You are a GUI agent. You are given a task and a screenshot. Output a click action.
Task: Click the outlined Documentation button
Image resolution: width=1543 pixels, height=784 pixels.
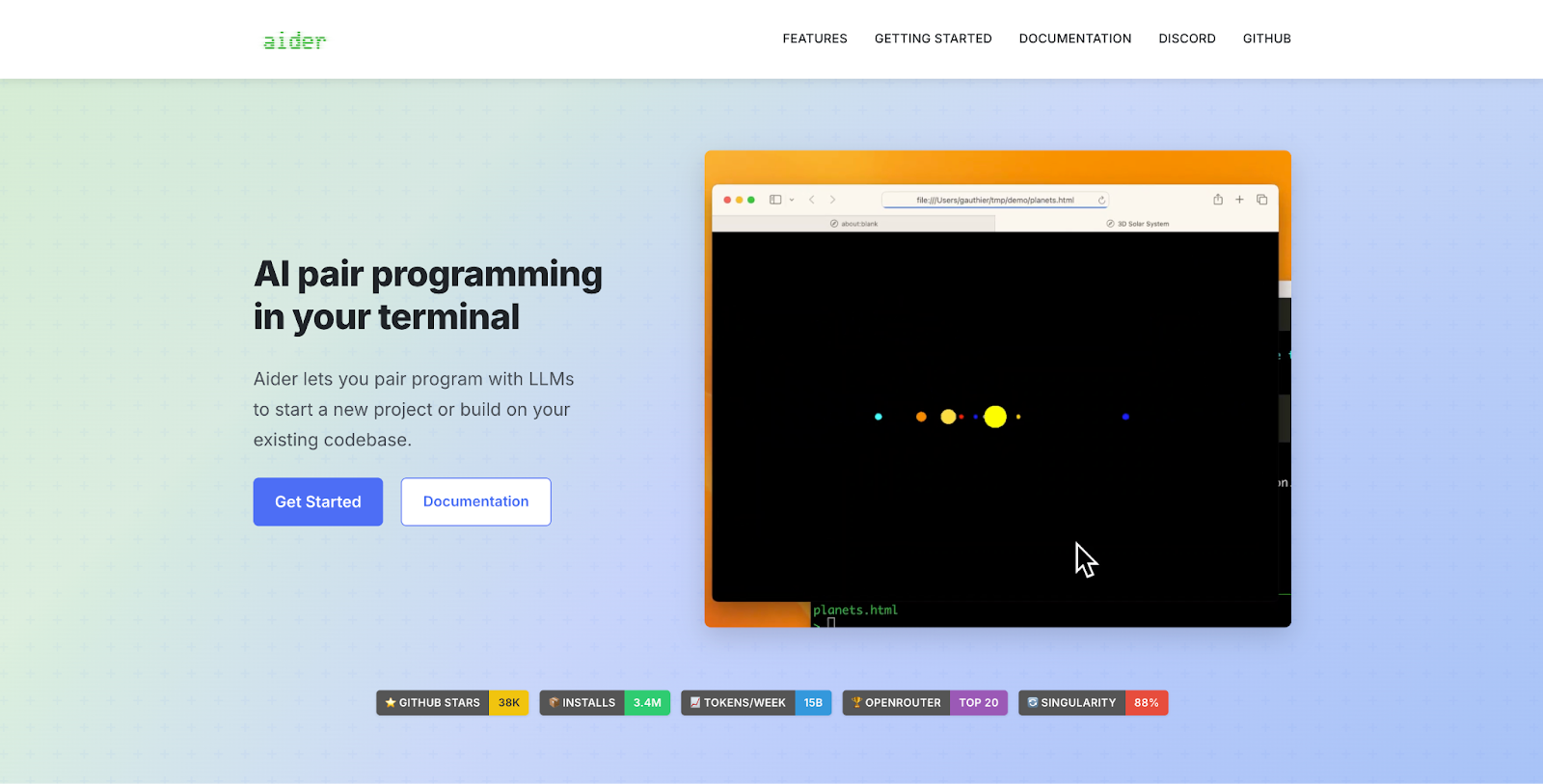(476, 501)
